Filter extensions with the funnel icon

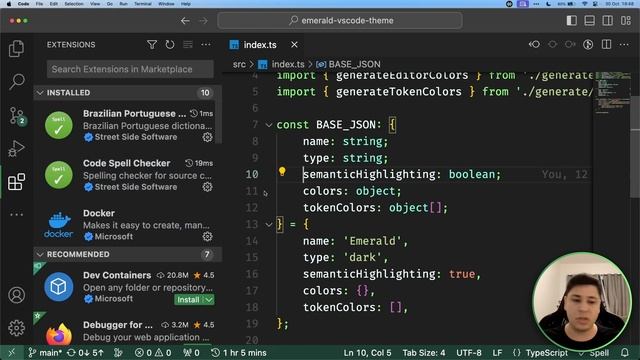coord(152,44)
